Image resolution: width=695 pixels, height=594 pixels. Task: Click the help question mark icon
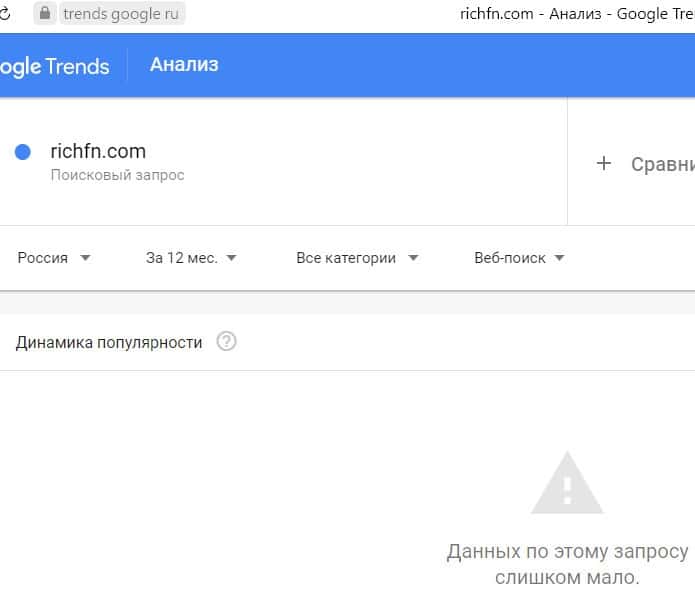pos(227,342)
